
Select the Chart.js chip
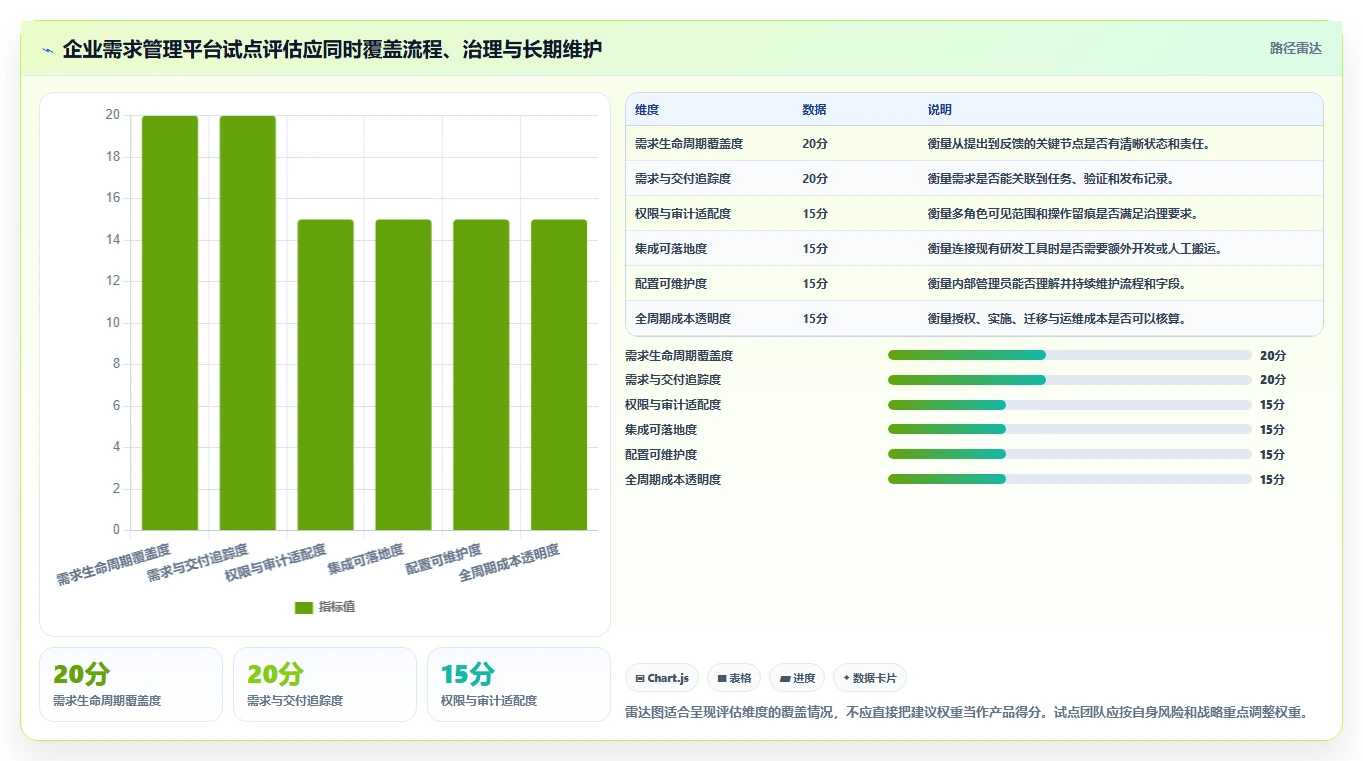click(x=662, y=678)
